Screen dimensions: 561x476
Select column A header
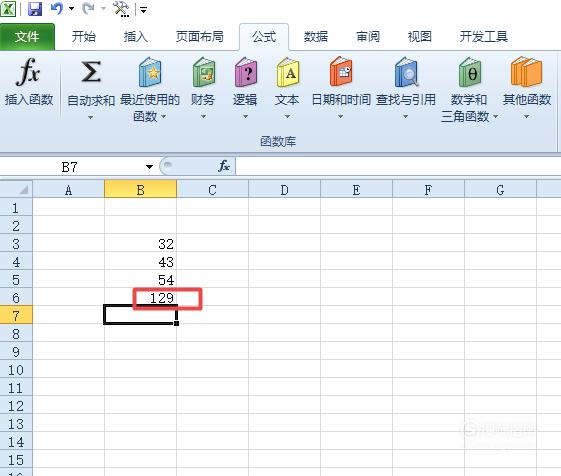point(68,189)
